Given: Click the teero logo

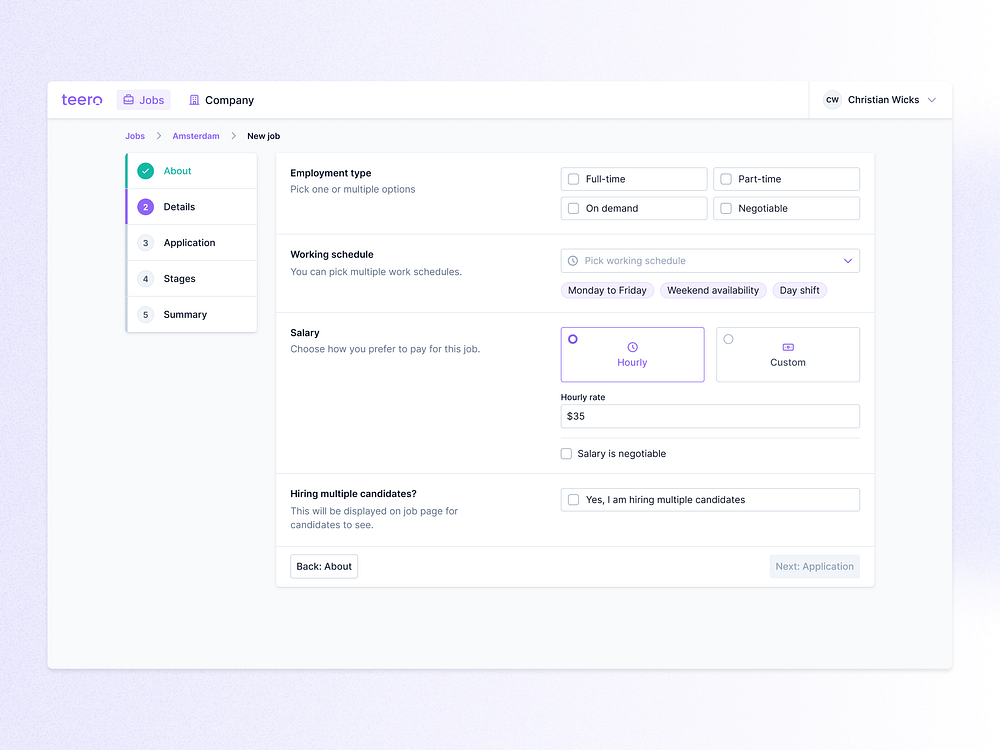Looking at the screenshot, I should [81, 100].
